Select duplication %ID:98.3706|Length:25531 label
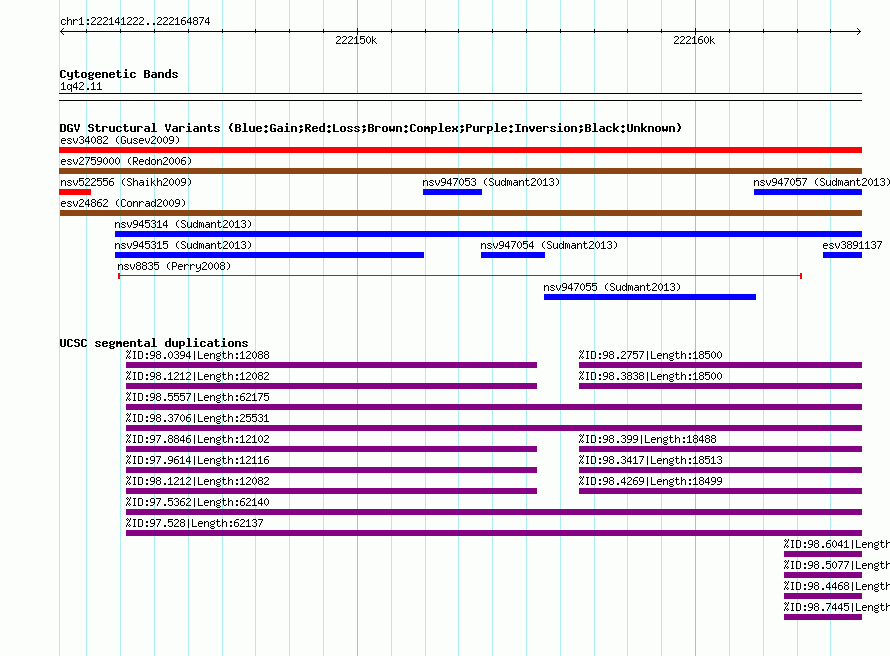 tap(198, 418)
